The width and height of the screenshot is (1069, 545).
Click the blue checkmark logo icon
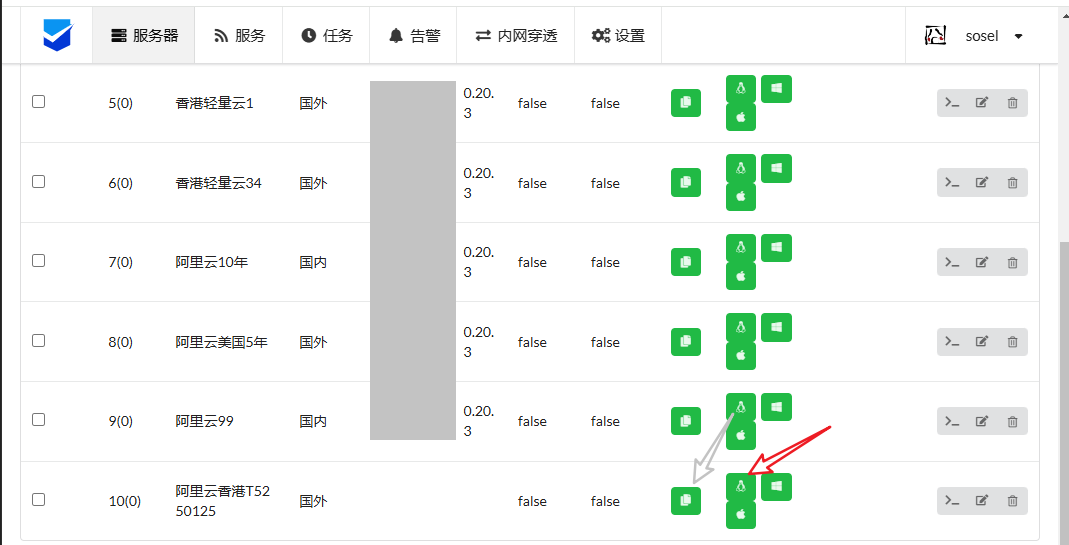click(x=58, y=35)
